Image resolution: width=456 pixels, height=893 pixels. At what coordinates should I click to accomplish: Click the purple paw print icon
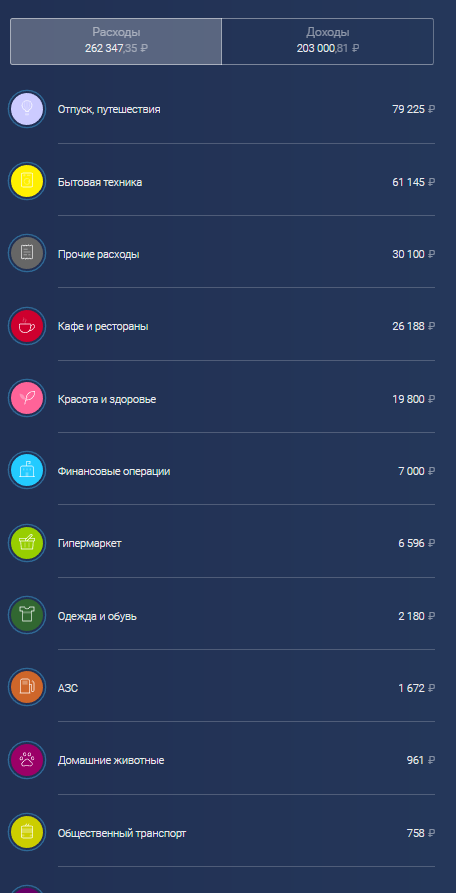click(27, 760)
